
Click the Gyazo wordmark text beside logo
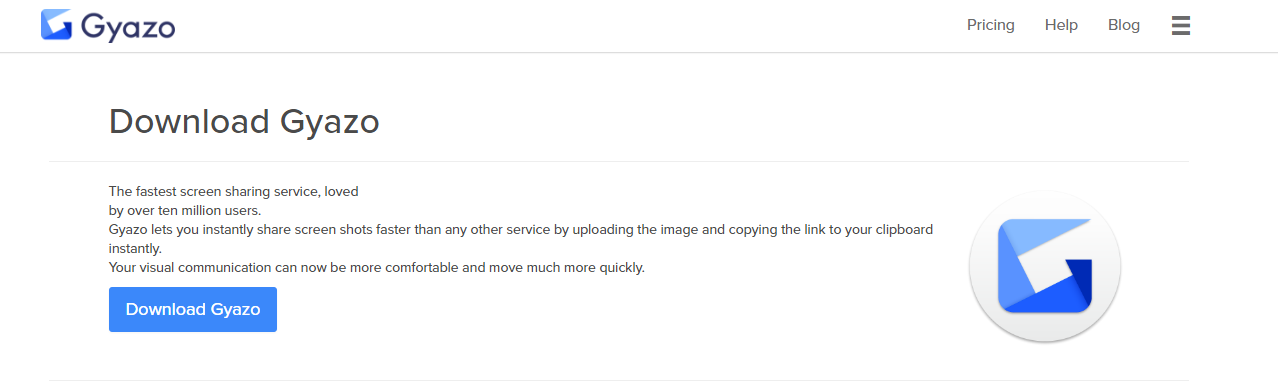point(128,27)
